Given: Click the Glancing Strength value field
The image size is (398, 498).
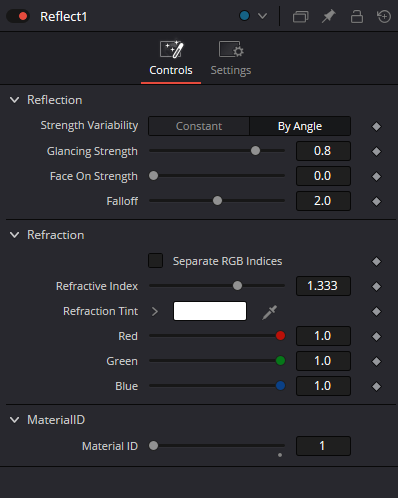Looking at the screenshot, I should coord(323,151).
